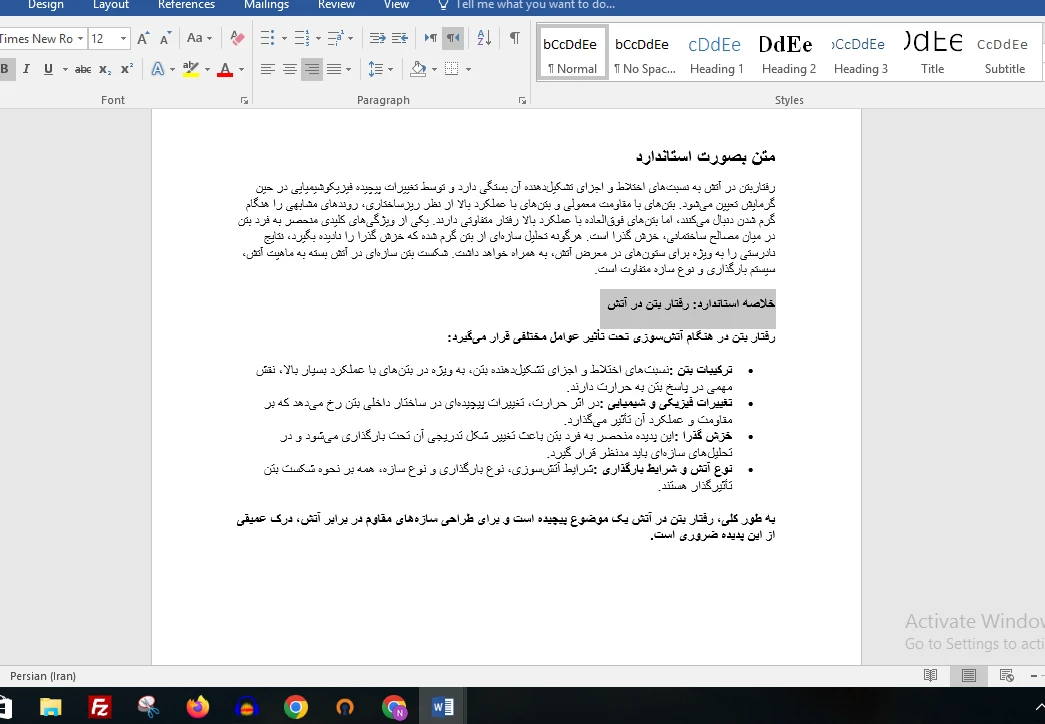Click the Clear All Formatting eraser icon
The image size is (1045, 724).
237,39
